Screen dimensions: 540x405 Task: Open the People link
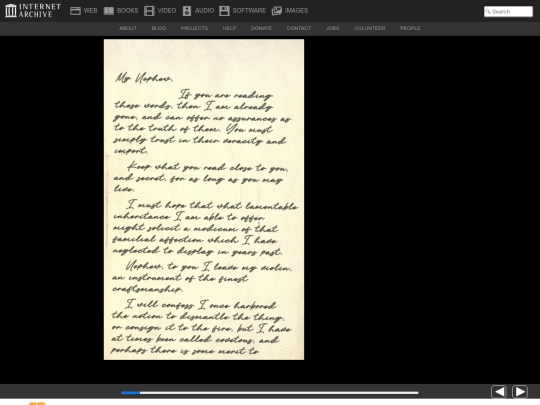point(410,28)
